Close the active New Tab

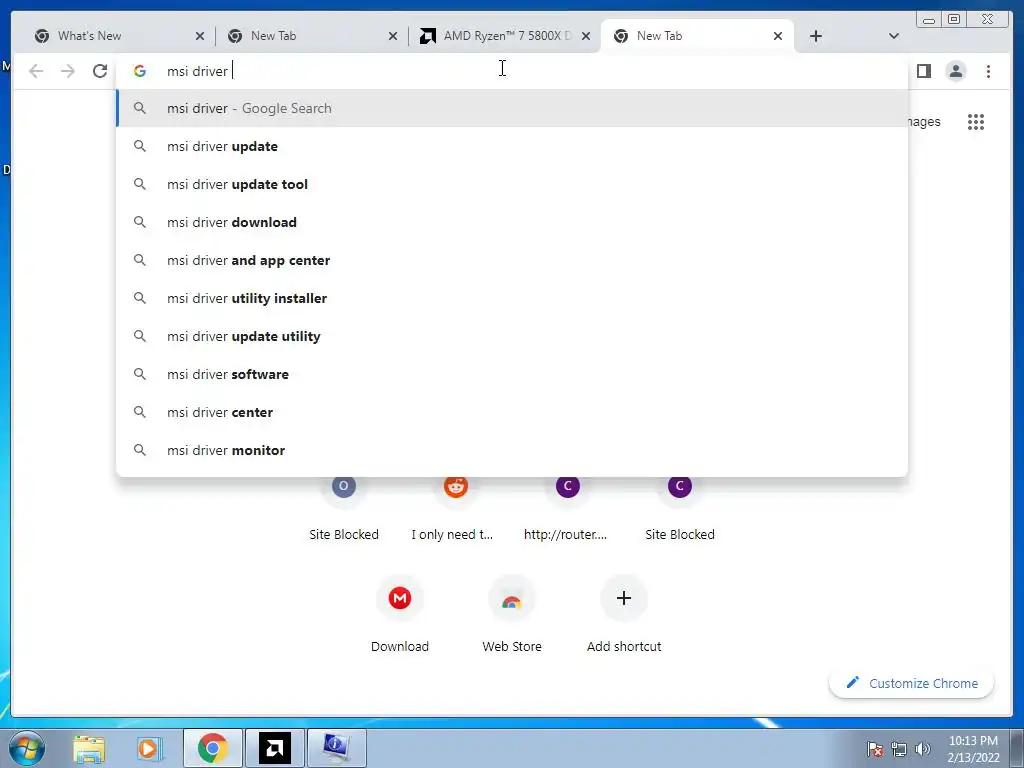(x=778, y=36)
